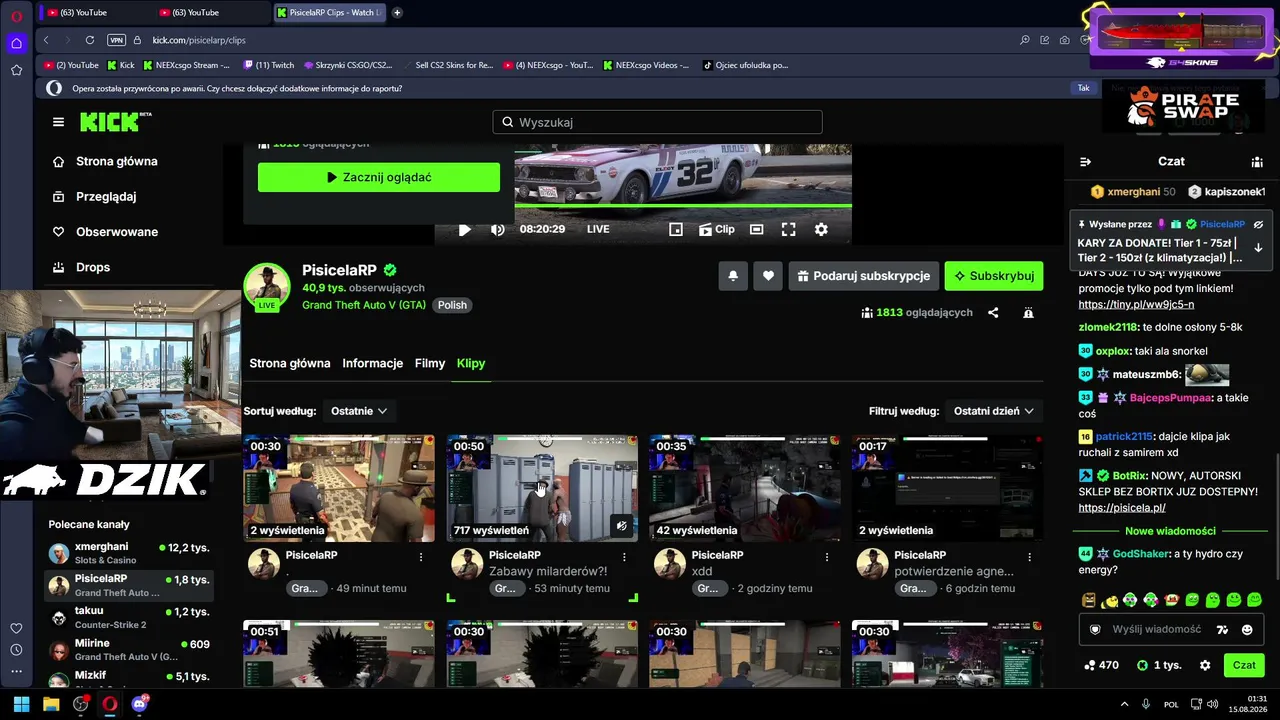Report the channel using the flag icon
This screenshot has width=1280, height=720.
click(x=1028, y=313)
